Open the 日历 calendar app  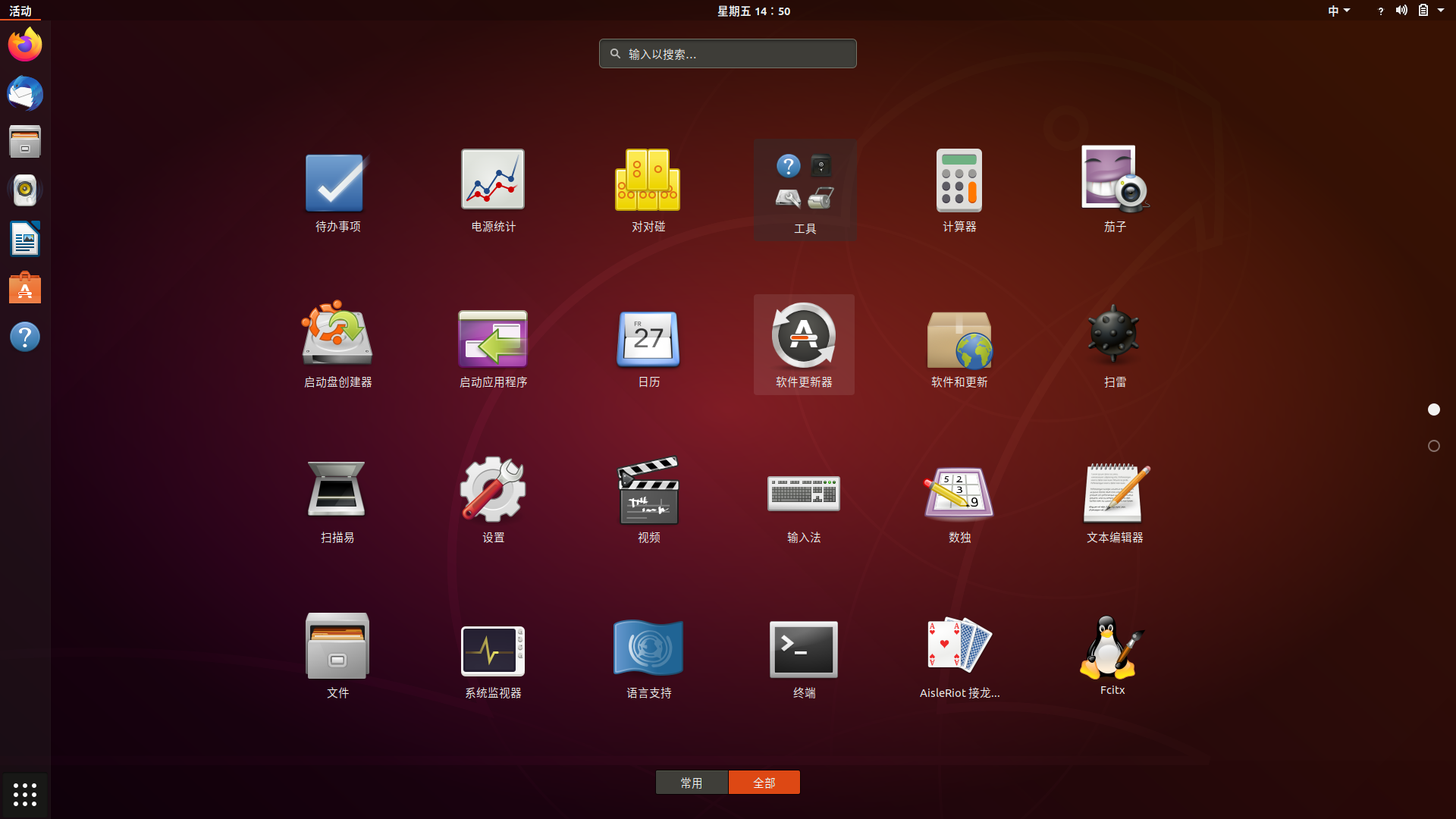coord(648,345)
